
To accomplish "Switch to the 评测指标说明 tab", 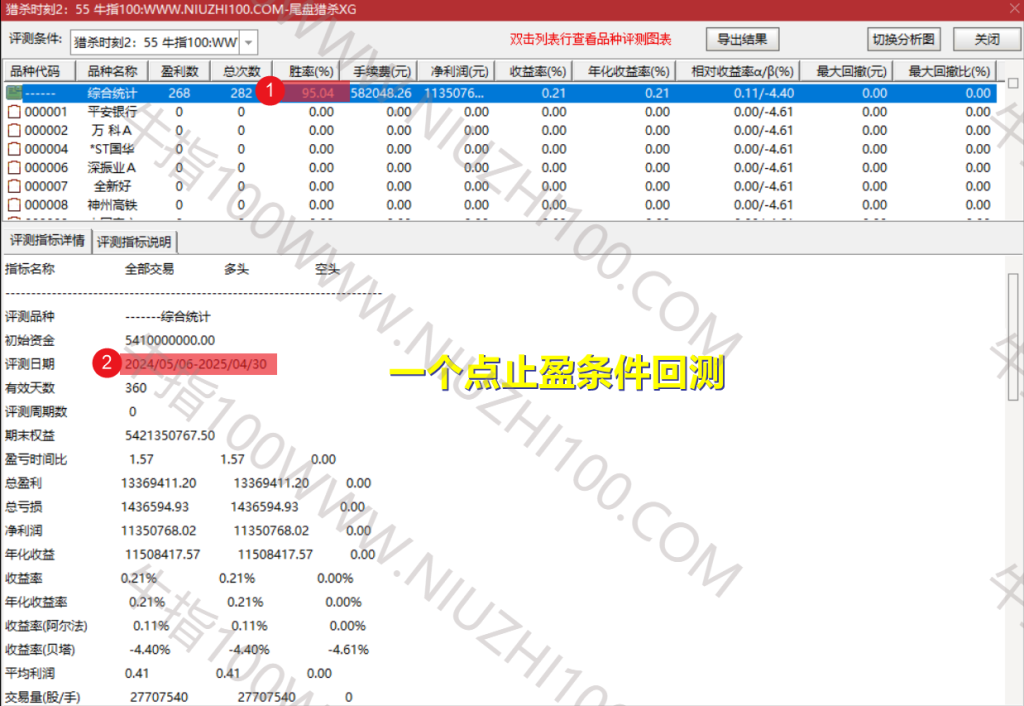I will click(135, 242).
